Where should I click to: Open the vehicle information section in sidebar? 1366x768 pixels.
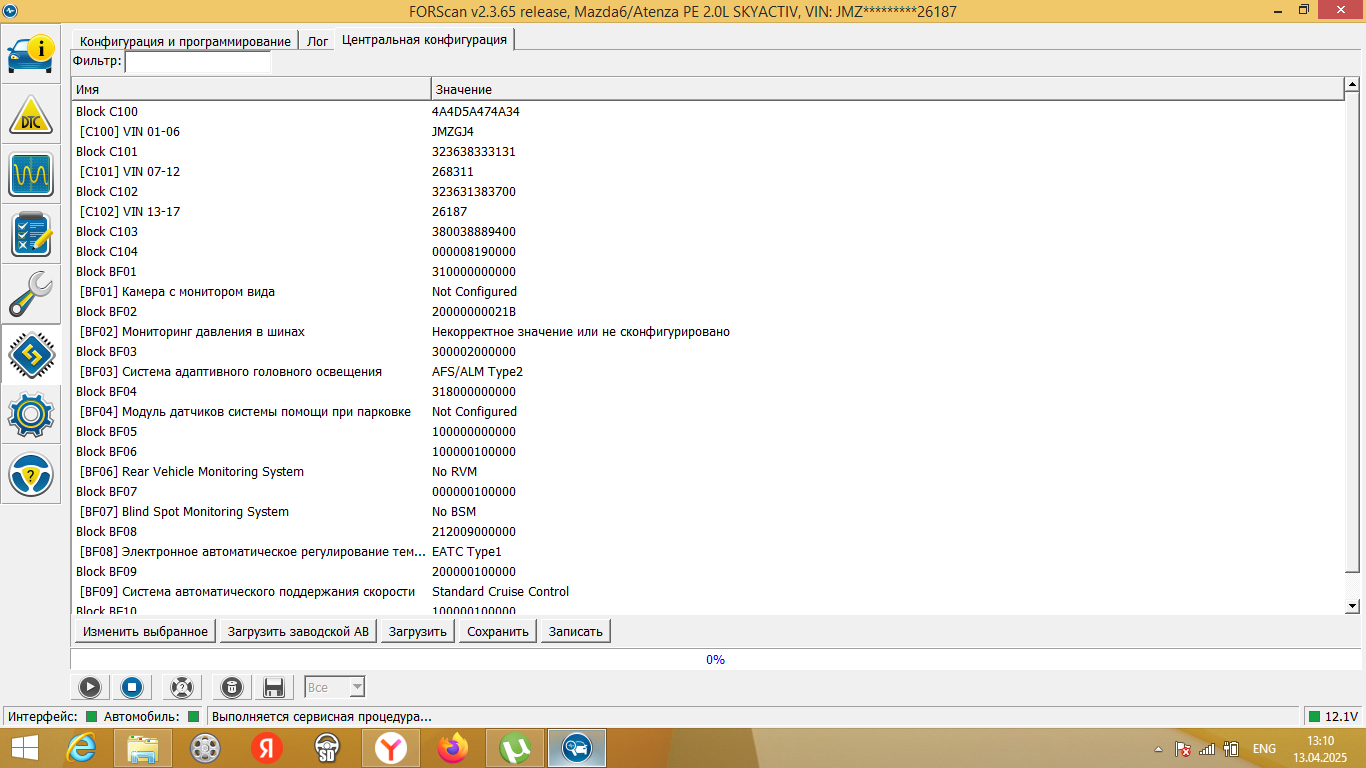click(x=31, y=55)
